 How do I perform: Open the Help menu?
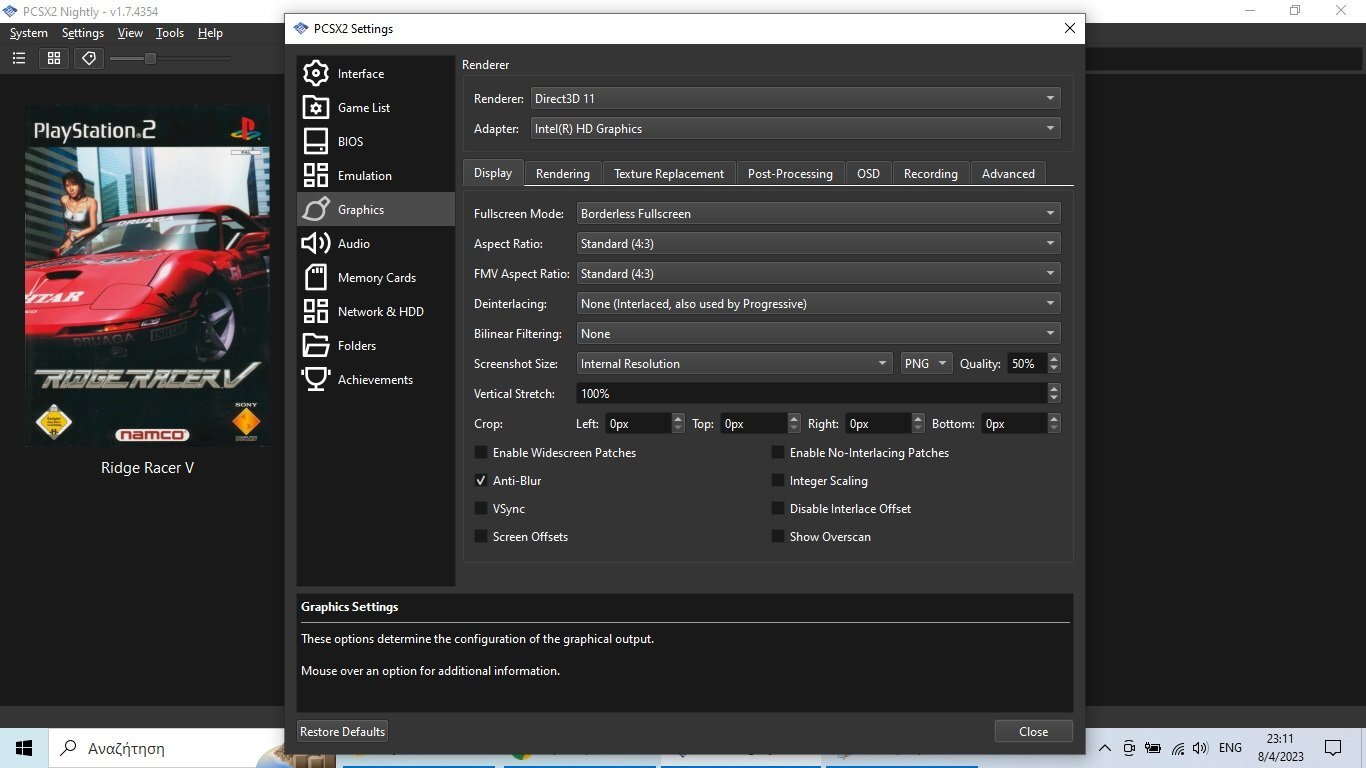tap(210, 33)
